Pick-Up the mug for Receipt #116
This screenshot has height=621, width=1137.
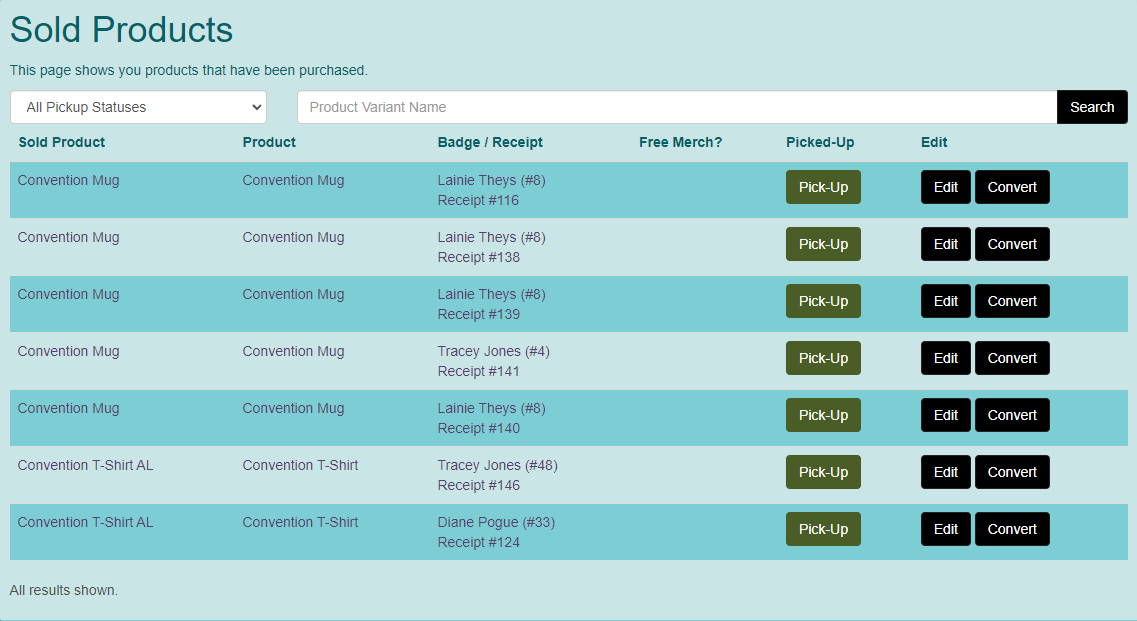[823, 187]
